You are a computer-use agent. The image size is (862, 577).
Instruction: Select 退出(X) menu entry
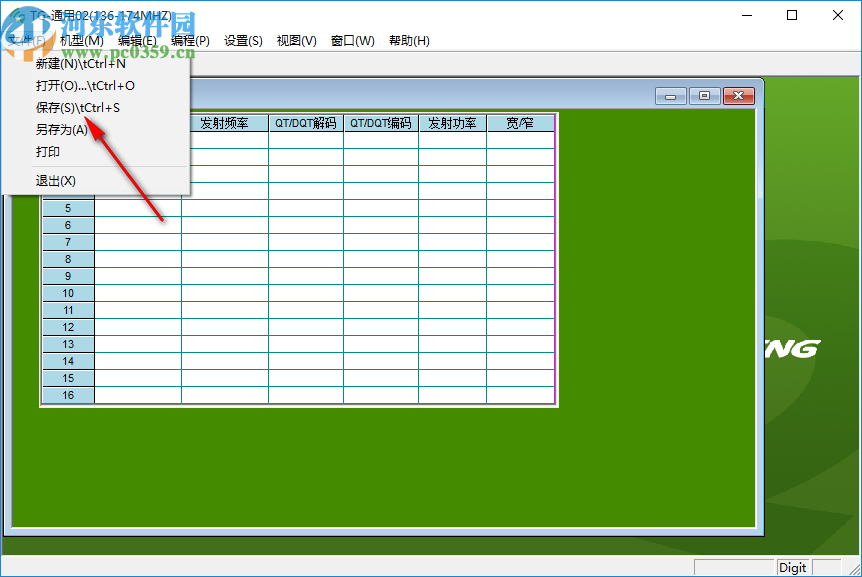[x=96, y=181]
